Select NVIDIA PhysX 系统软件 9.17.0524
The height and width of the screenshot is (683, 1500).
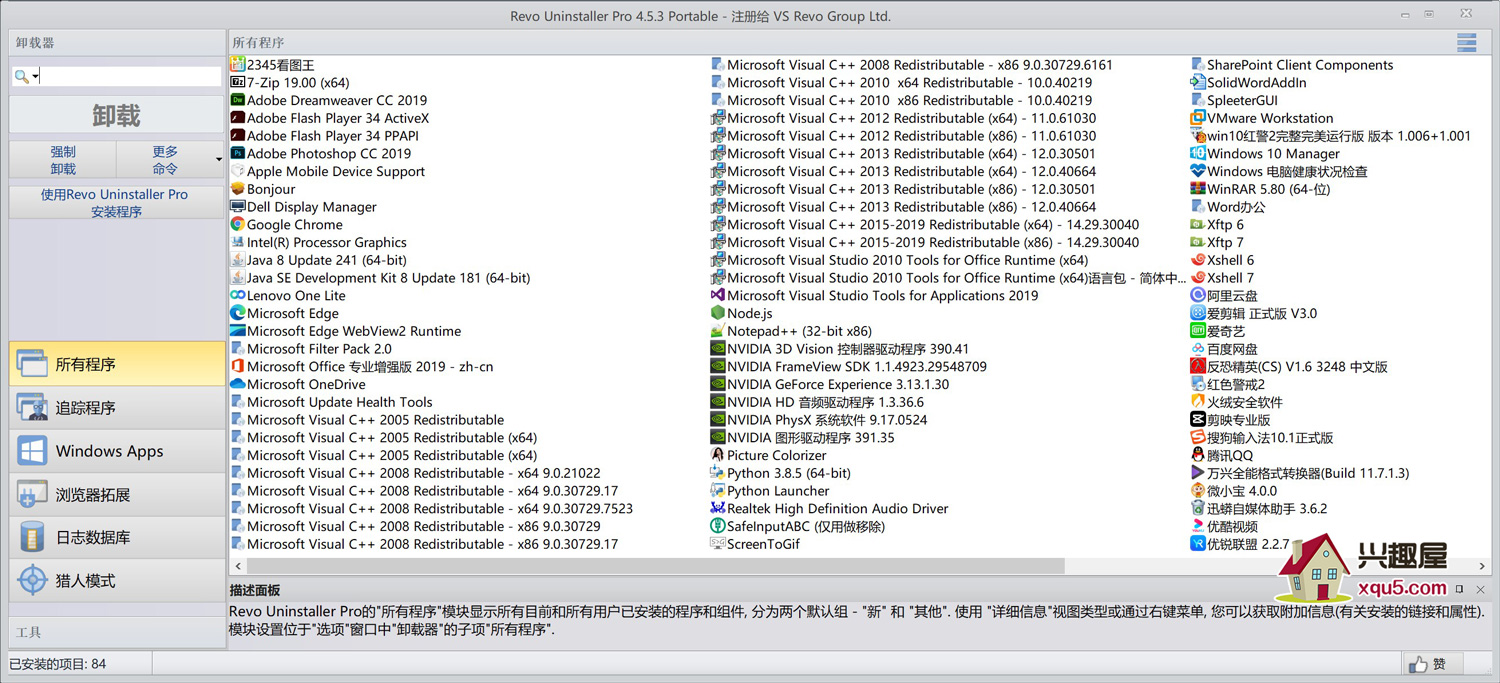pyautogui.click(x=818, y=420)
